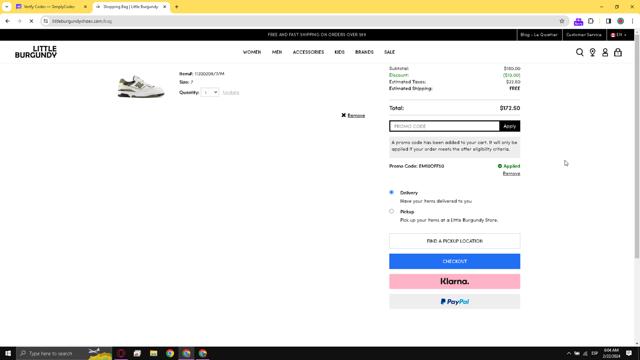Image resolution: width=640 pixels, height=360 pixels.
Task: Open the first Chrome icon in taskbar
Action: (170, 353)
